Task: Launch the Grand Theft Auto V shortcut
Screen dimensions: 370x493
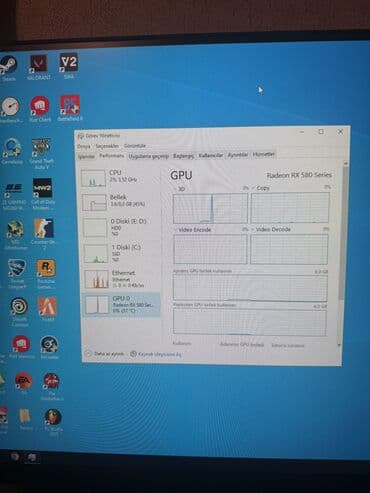Action: [41, 154]
